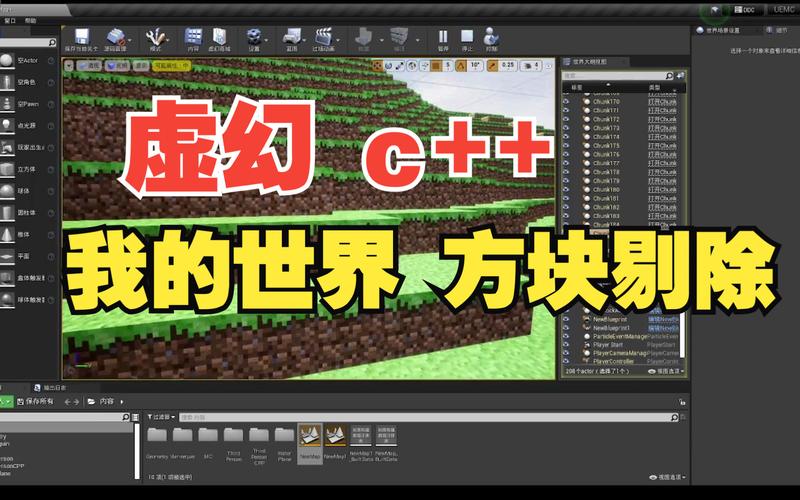Stop the play session
Image resolution: width=800 pixels, height=500 pixels.
[x=467, y=37]
